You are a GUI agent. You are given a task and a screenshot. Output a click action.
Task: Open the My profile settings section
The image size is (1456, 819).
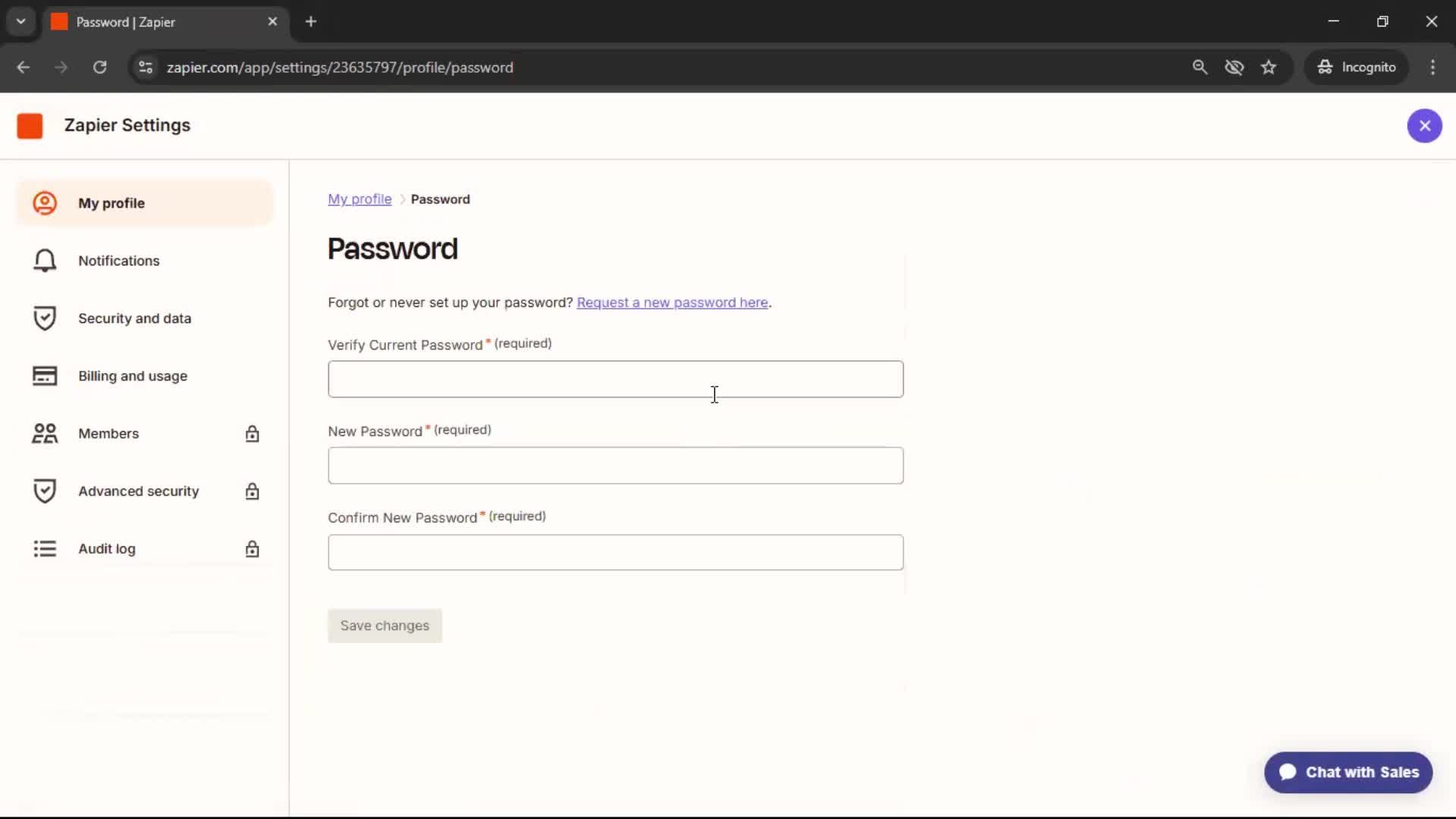click(x=144, y=203)
